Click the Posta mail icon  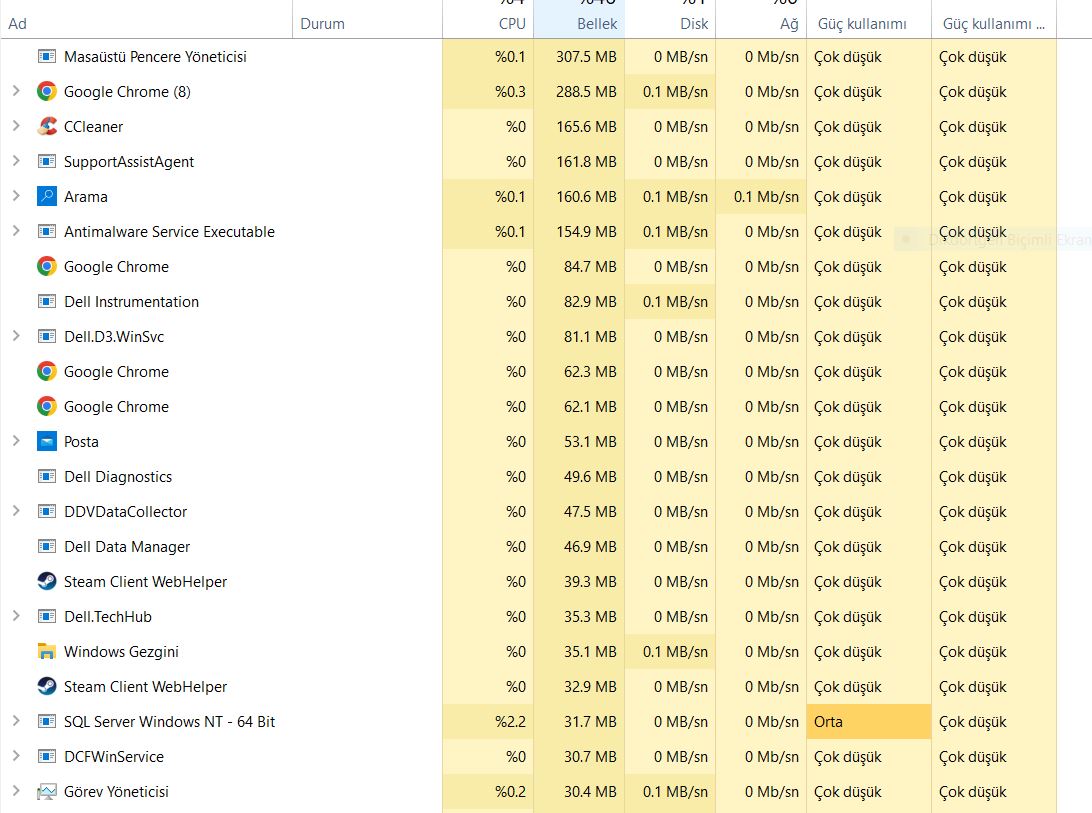(x=46, y=442)
